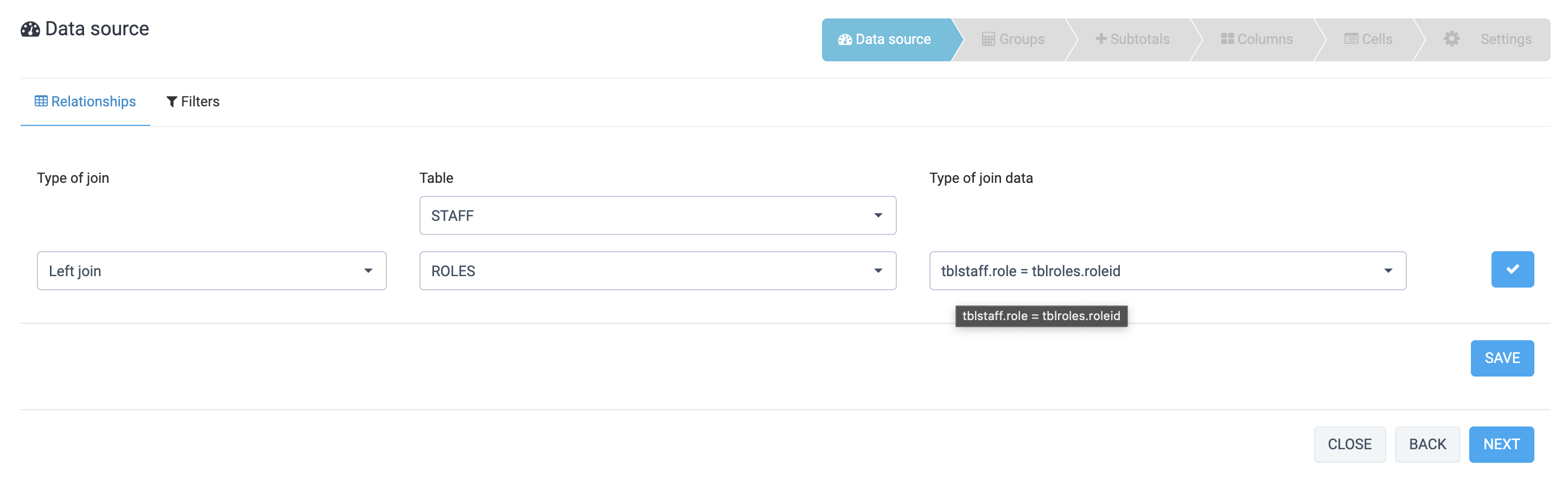Click the BACK button
This screenshot has width=1568, height=497.
pyautogui.click(x=1427, y=444)
